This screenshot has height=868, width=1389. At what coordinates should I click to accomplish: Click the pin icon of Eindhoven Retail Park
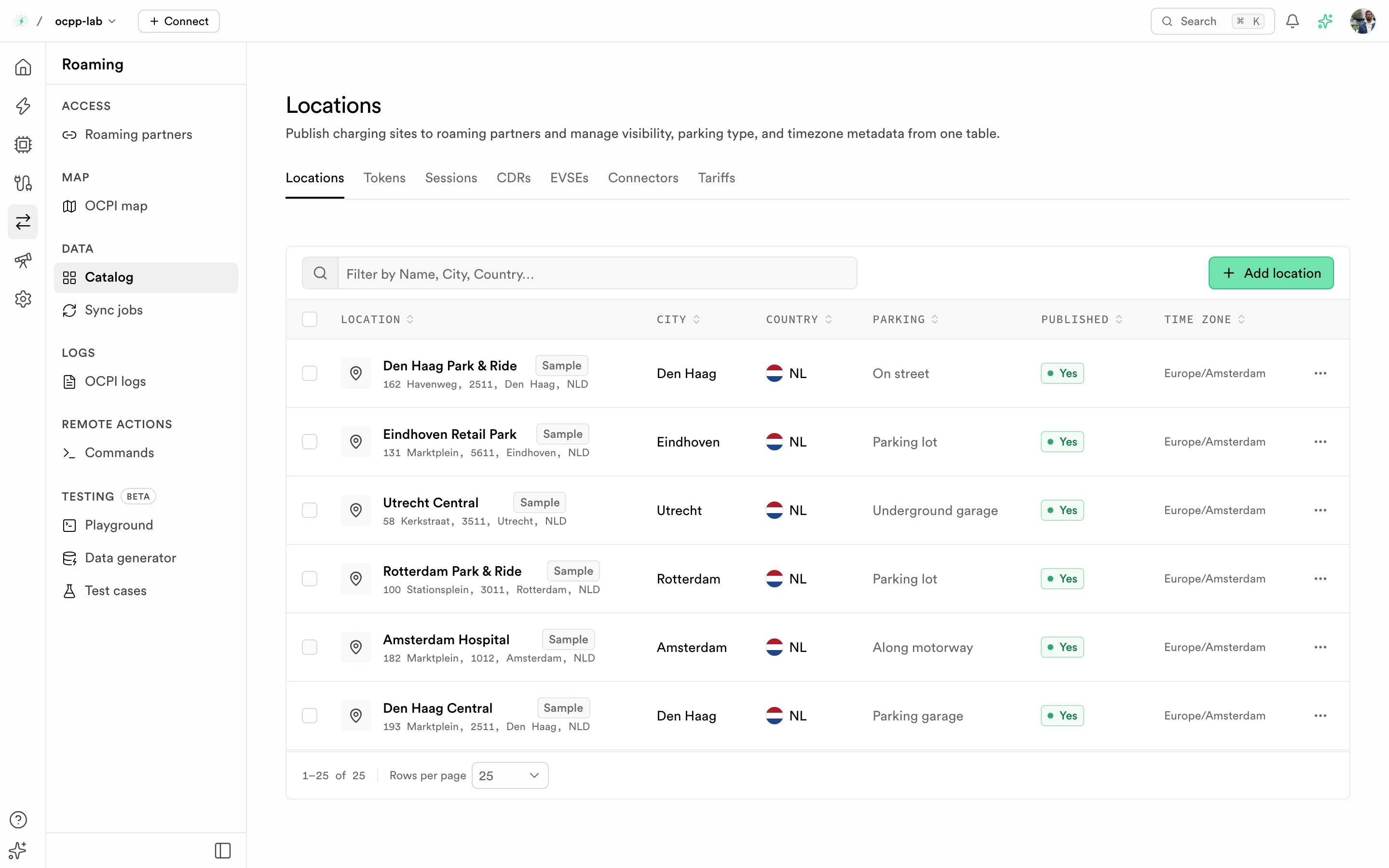coord(356,441)
